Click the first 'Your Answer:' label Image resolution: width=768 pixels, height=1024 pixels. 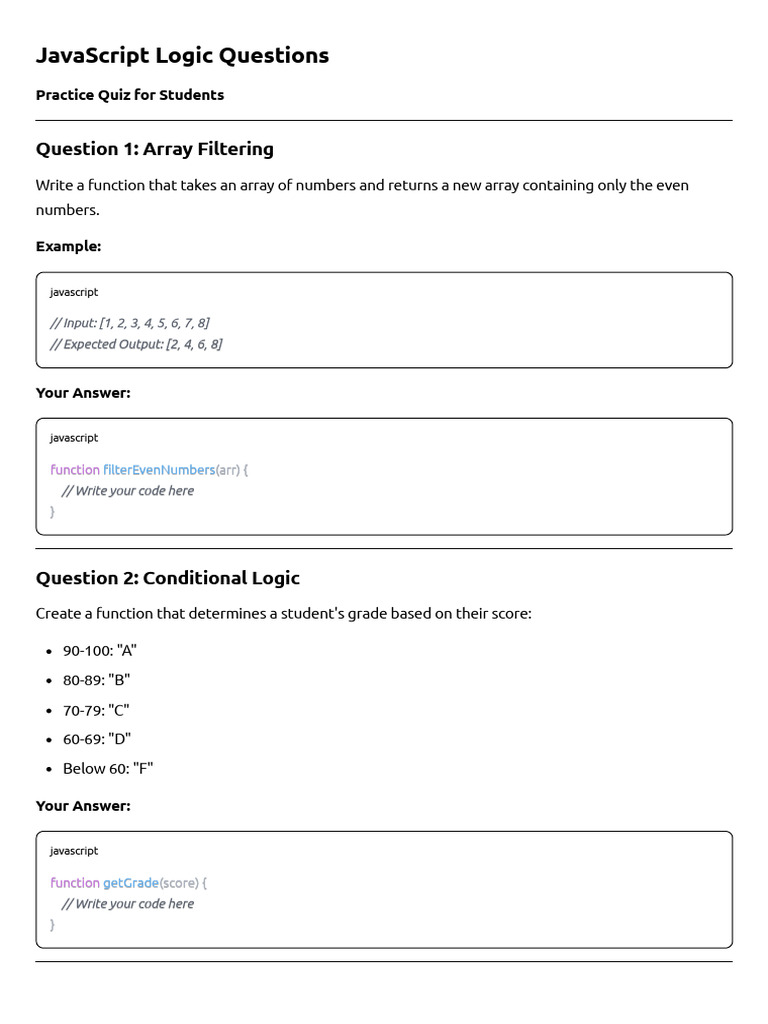click(x=83, y=393)
